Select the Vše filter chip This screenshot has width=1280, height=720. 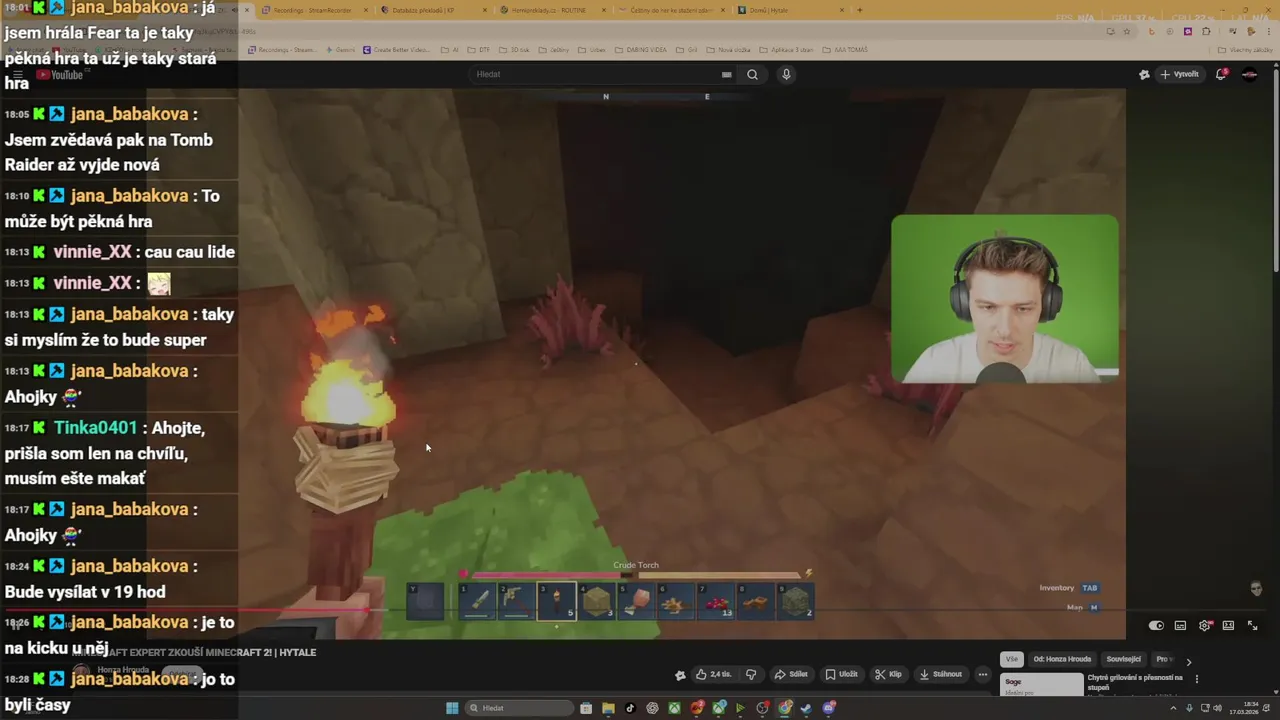point(1012,660)
